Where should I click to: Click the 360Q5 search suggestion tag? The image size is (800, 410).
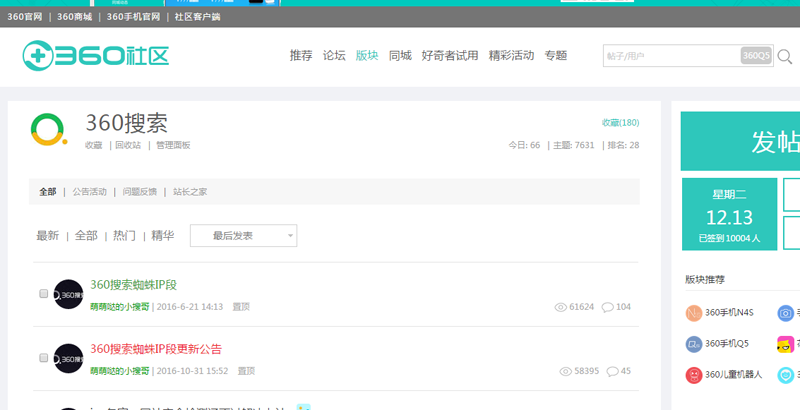[x=756, y=56]
